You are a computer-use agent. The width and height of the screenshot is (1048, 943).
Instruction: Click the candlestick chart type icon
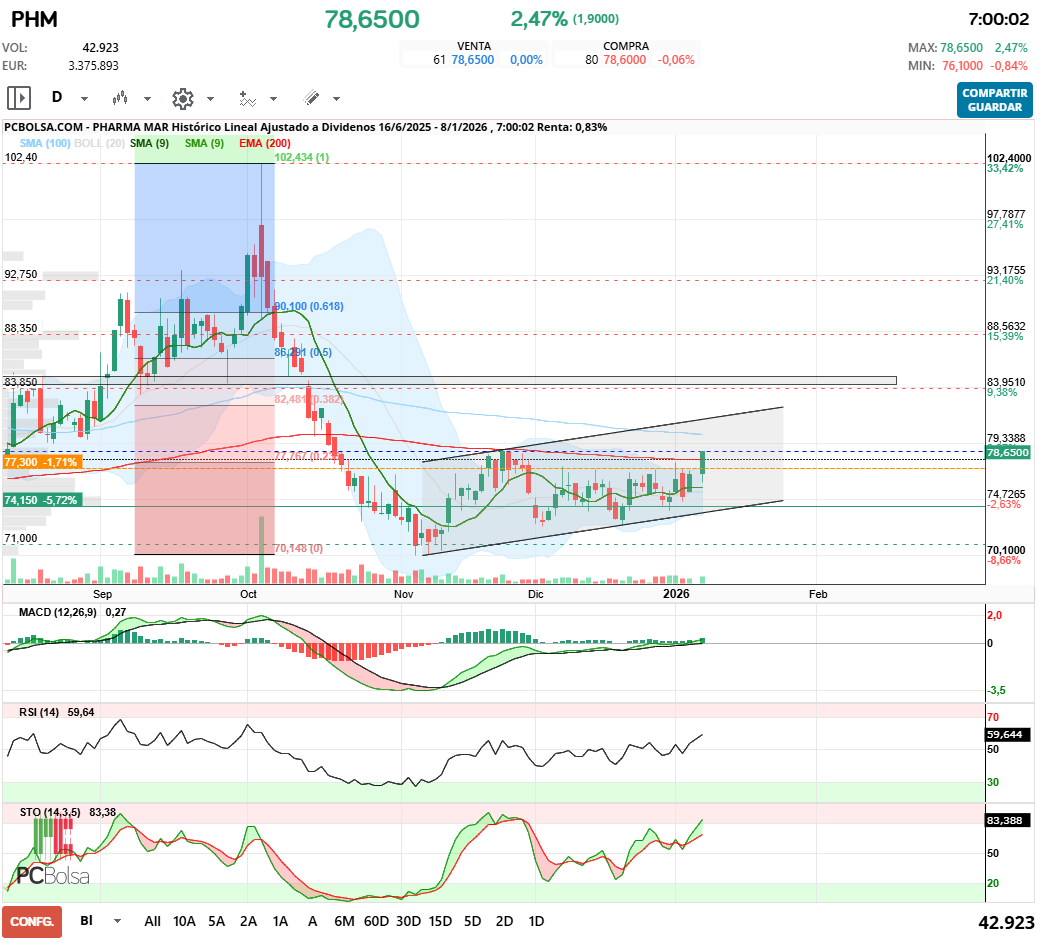coord(121,98)
